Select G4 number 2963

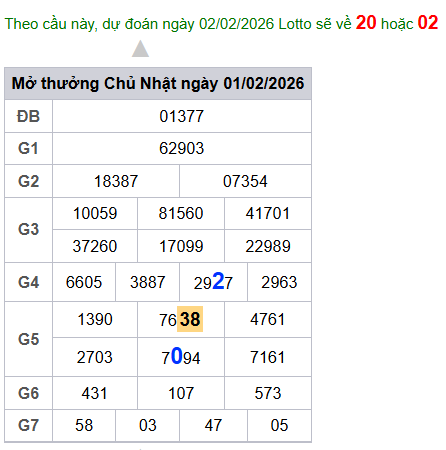tap(279, 282)
